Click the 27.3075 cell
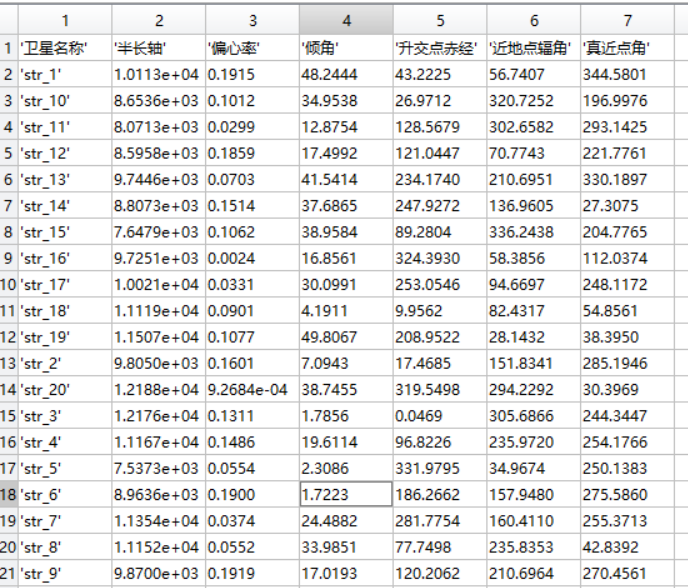The width and height of the screenshot is (688, 588). (627, 205)
